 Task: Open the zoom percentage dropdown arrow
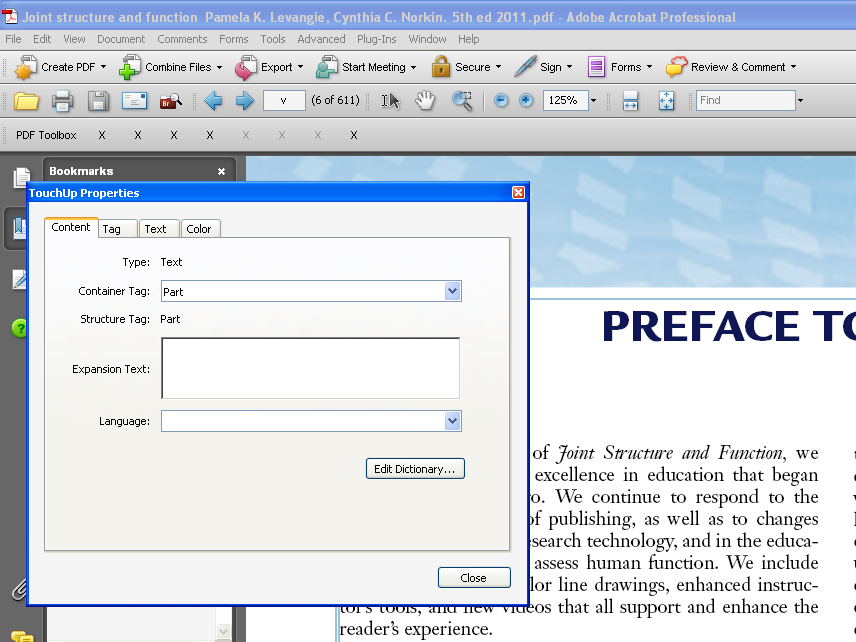[593, 100]
